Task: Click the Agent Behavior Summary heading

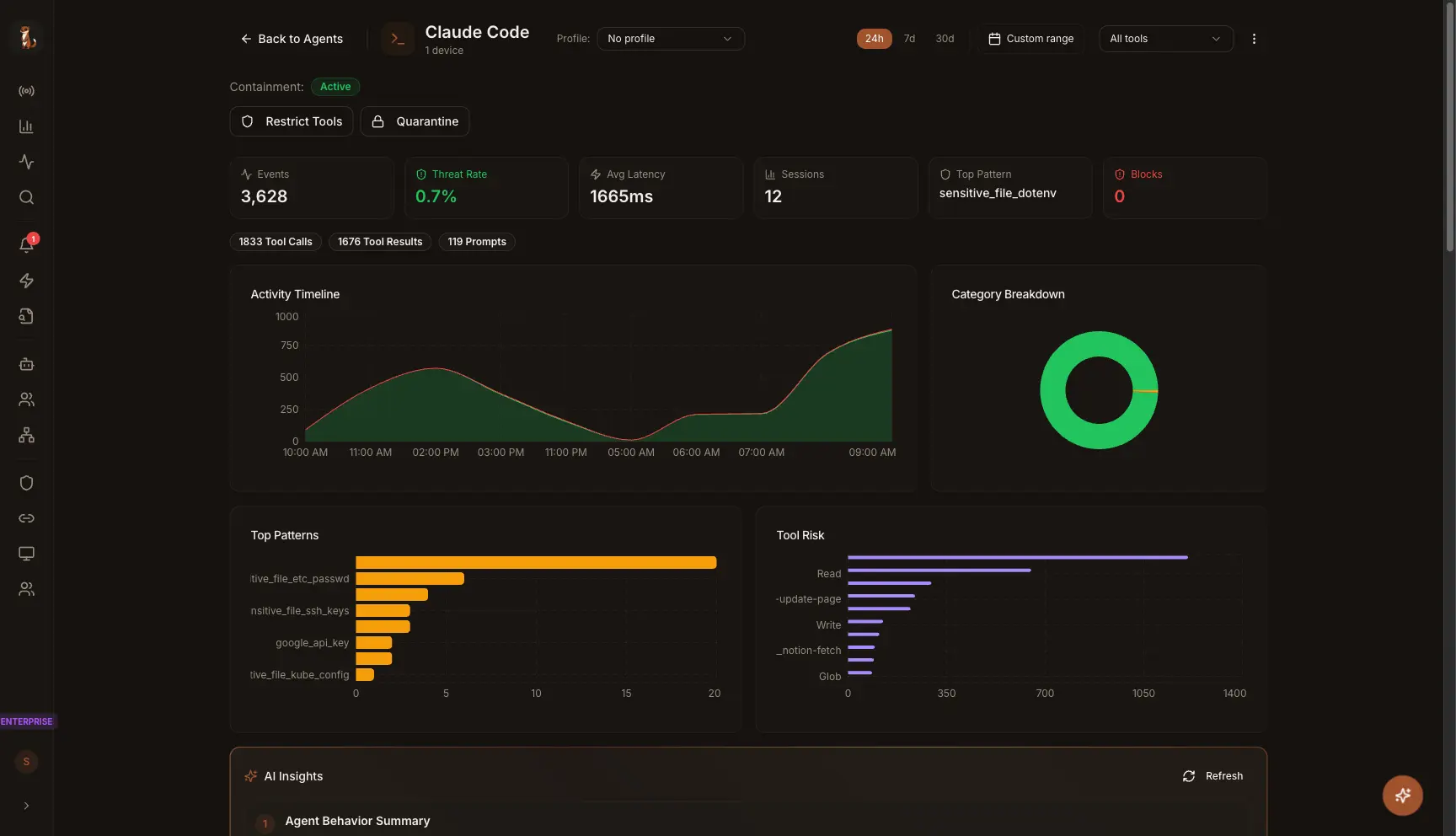Action: tap(357, 821)
